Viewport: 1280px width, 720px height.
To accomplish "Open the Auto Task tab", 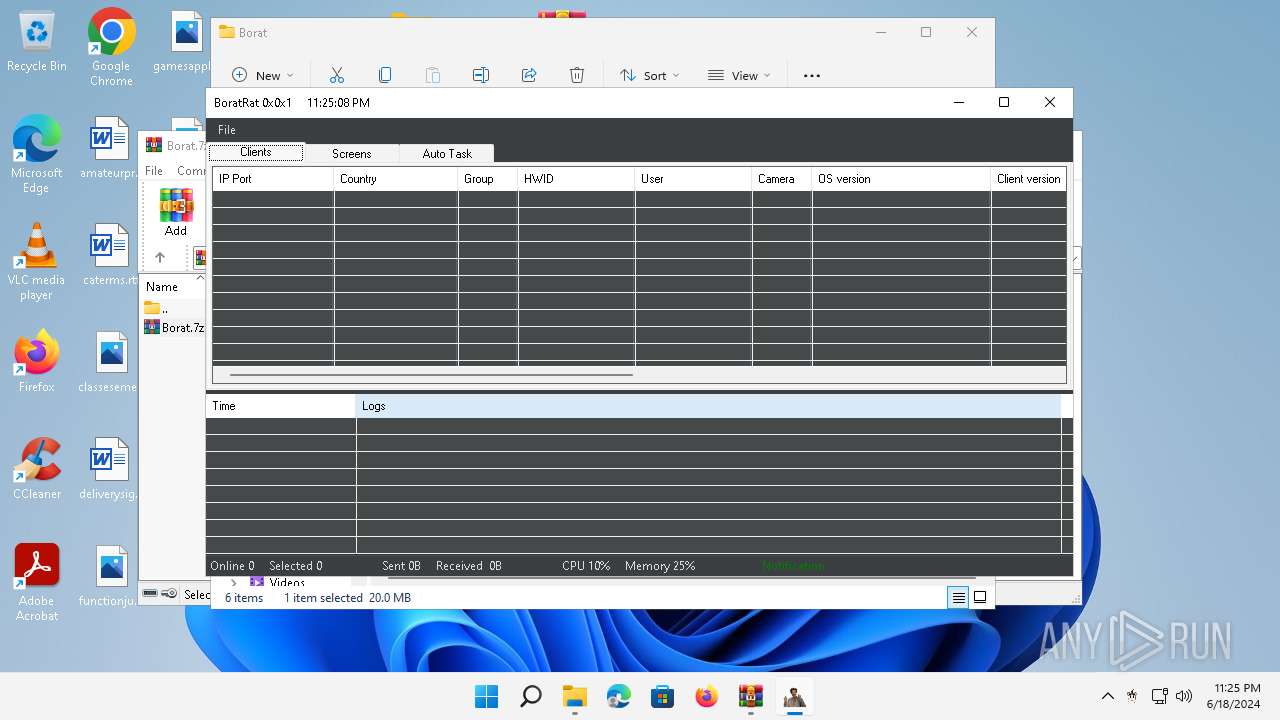I will [x=446, y=154].
